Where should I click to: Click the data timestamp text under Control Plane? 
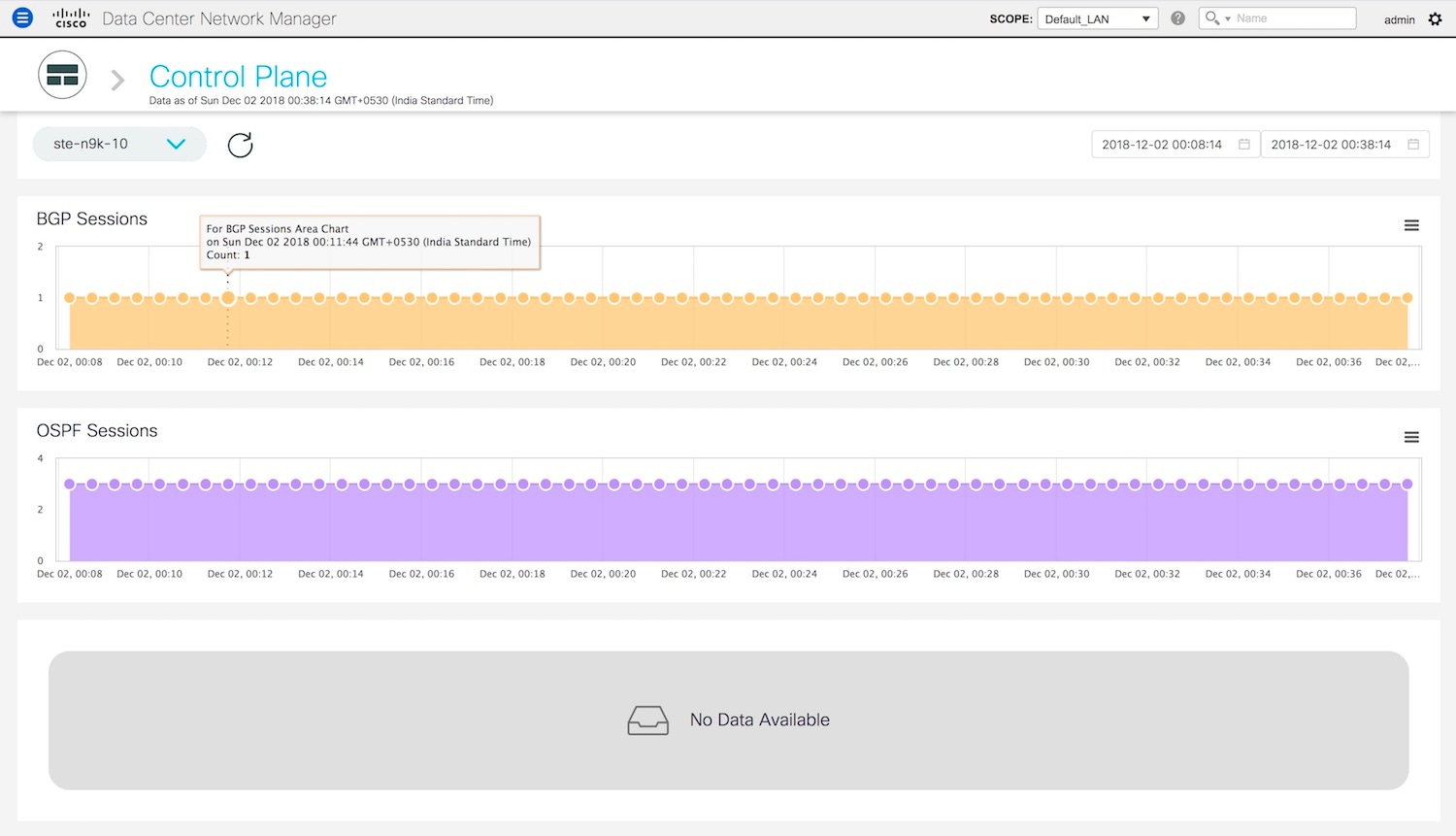pos(321,101)
